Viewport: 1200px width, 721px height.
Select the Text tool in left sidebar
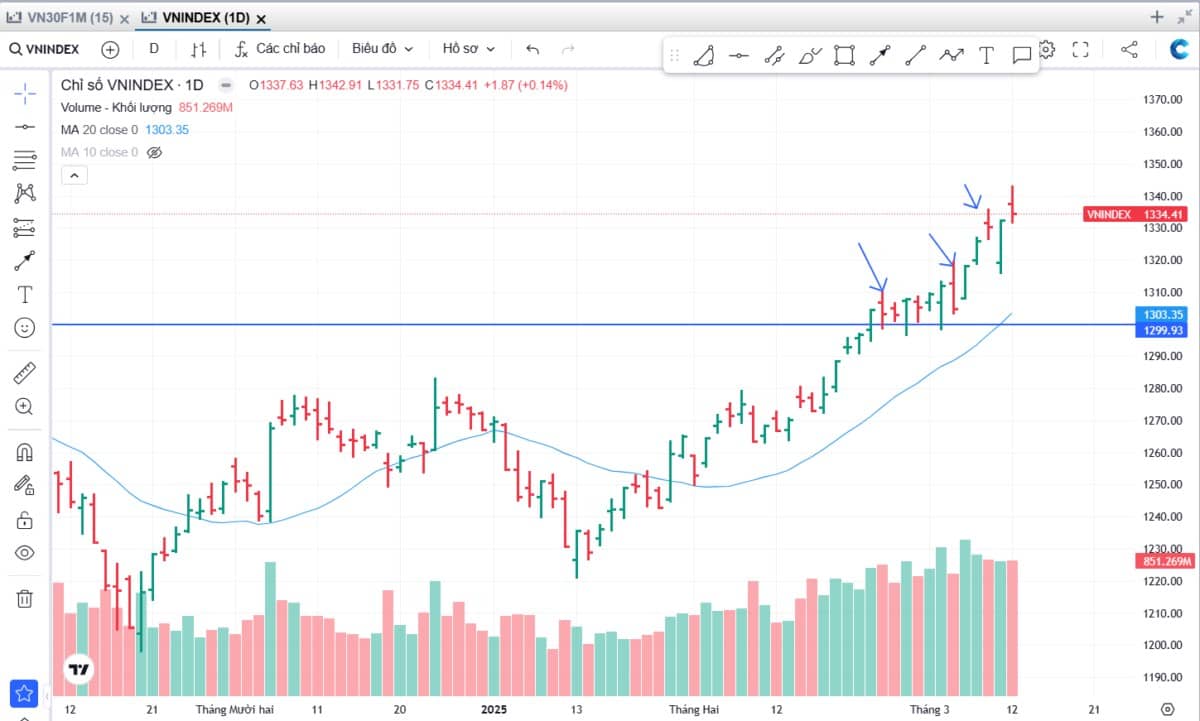click(x=25, y=295)
